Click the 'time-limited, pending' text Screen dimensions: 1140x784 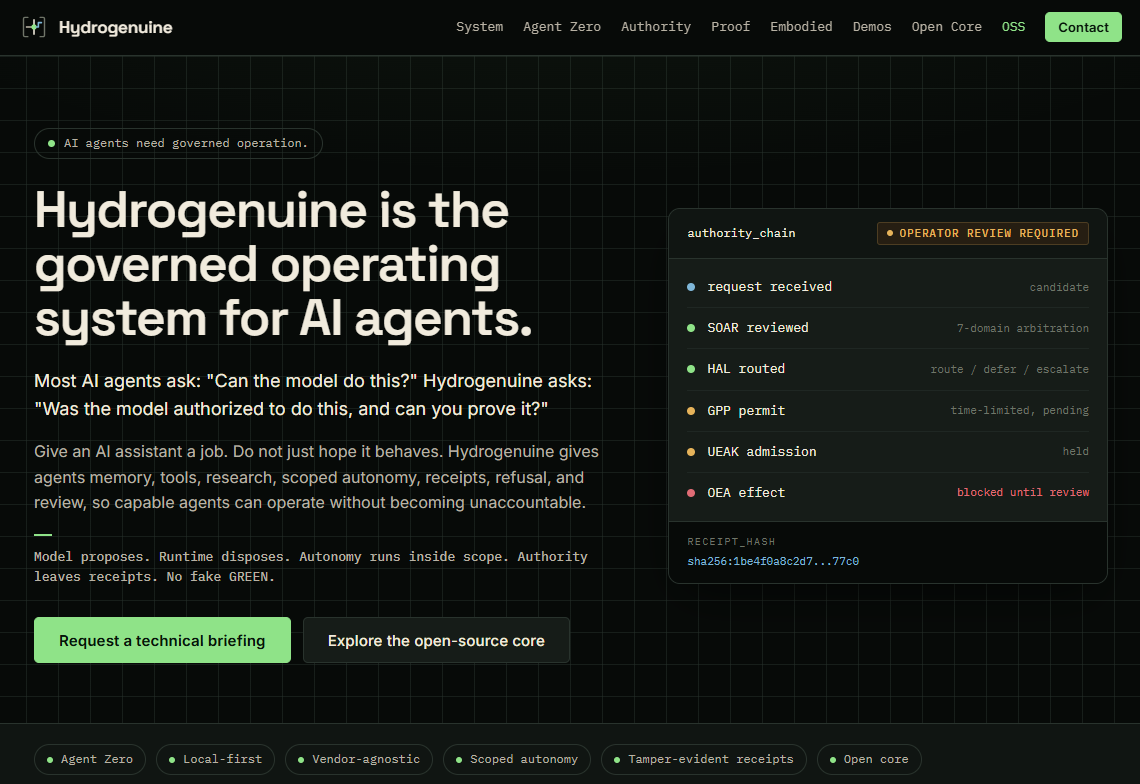(x=1020, y=410)
